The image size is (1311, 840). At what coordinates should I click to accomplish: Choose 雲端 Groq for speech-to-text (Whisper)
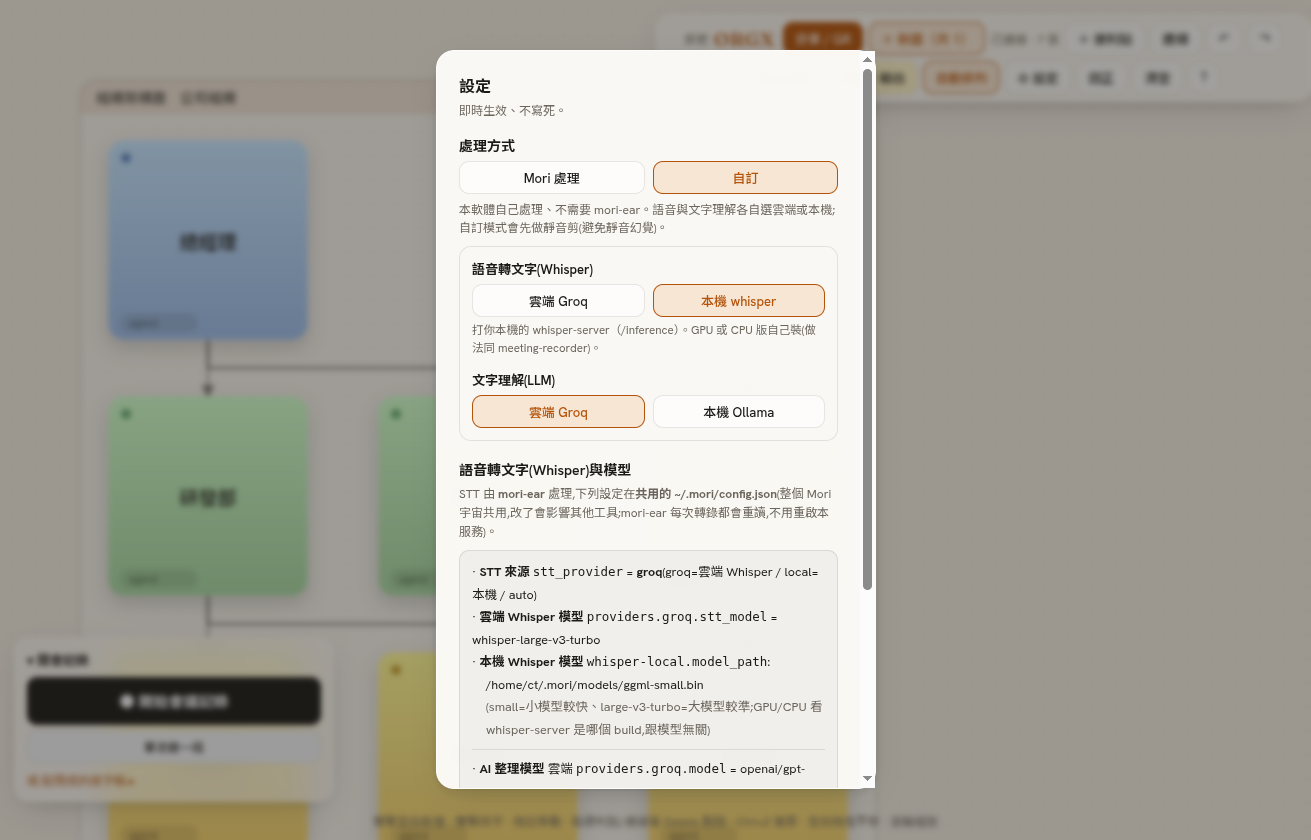[558, 301]
